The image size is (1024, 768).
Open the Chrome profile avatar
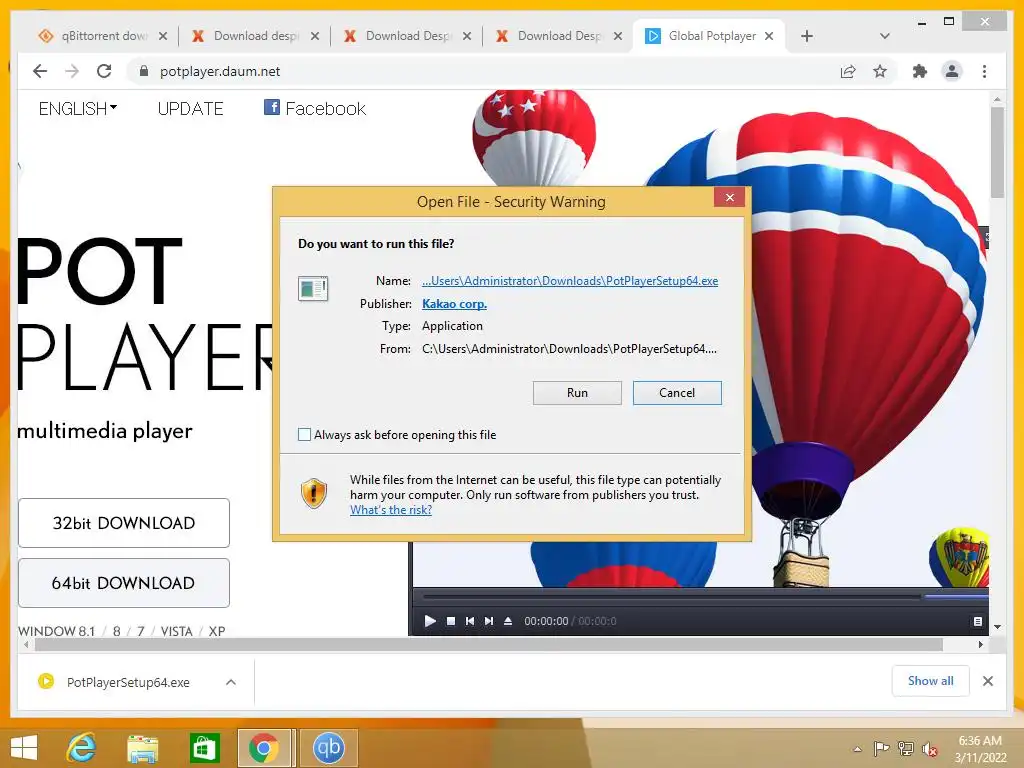pyautogui.click(x=952, y=71)
